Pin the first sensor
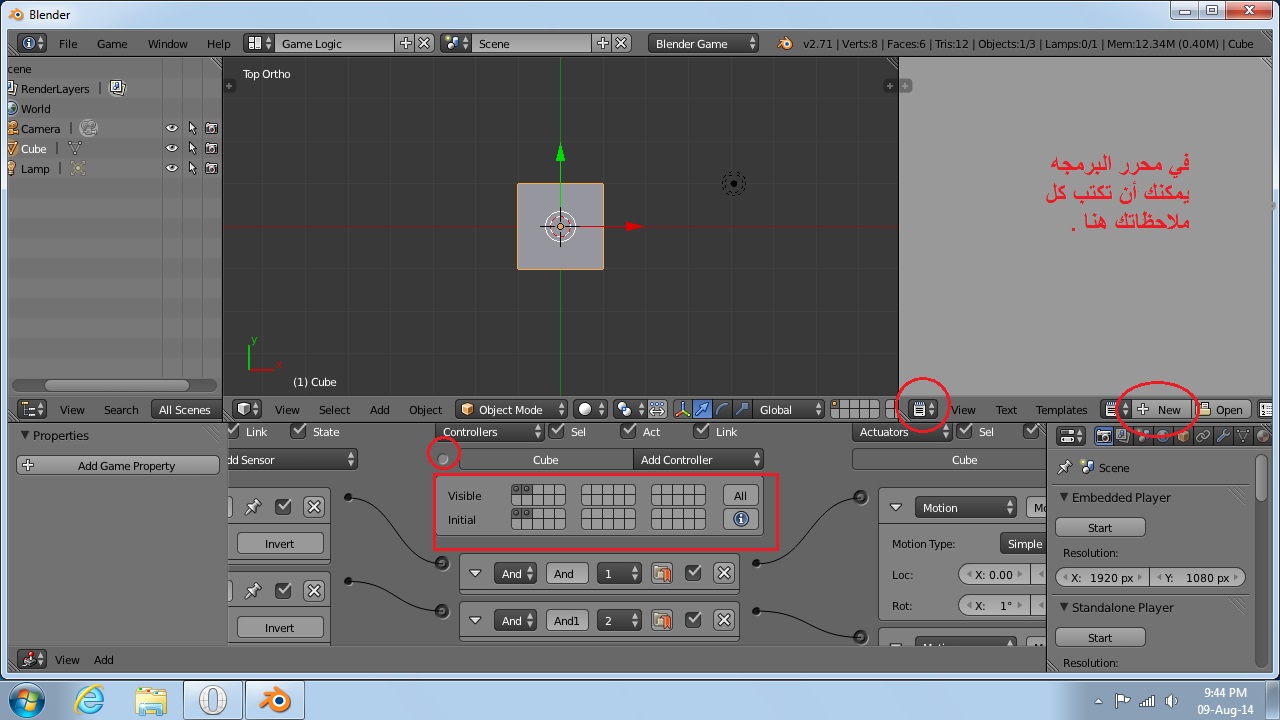Screen dimensions: 1280x720 pyautogui.click(x=253, y=507)
